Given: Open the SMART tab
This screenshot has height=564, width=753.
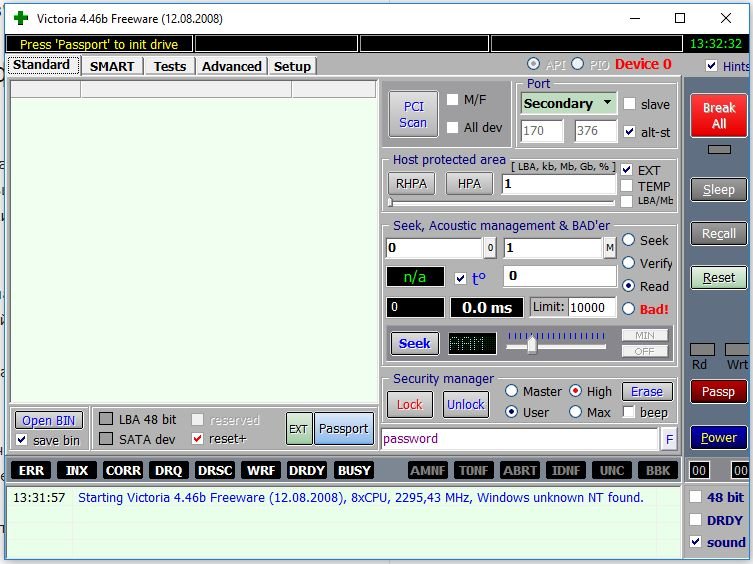Looking at the screenshot, I should click(112, 66).
